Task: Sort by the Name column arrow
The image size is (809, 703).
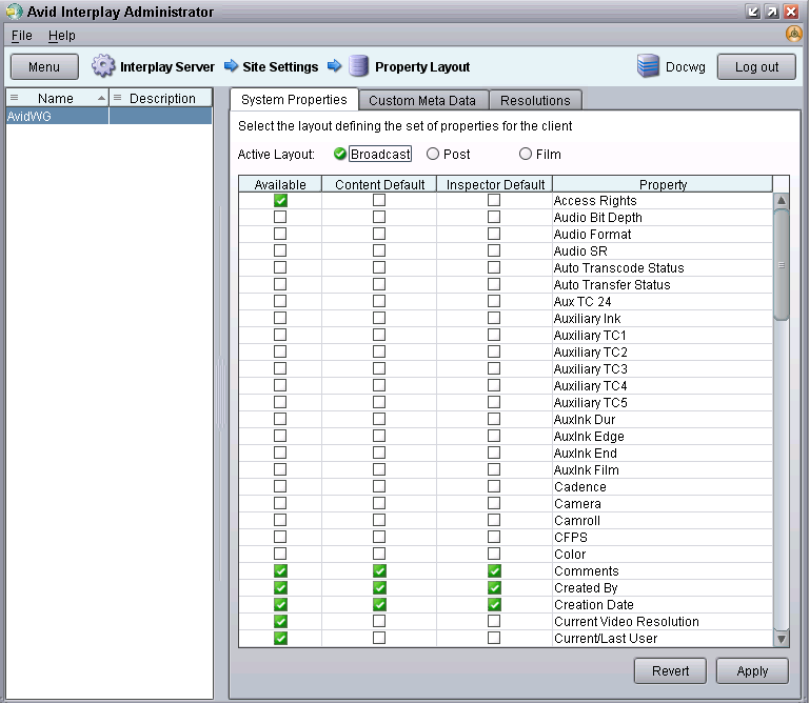Action: 101,98
